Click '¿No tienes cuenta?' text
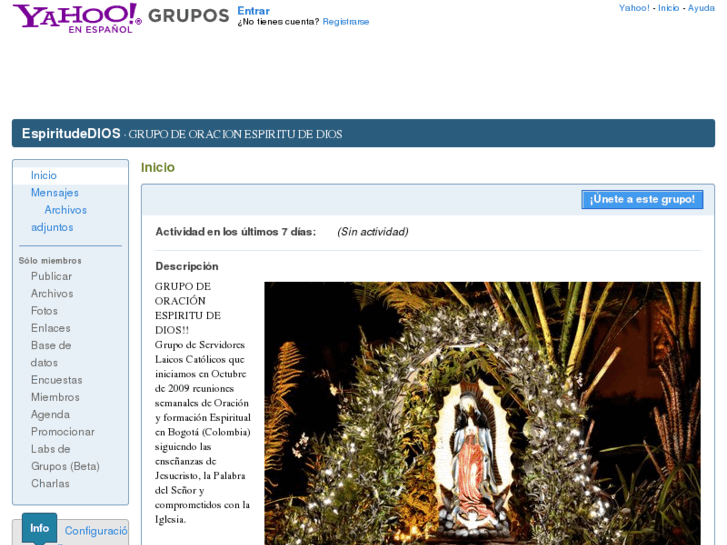This screenshot has height=545, width=727. click(x=278, y=22)
